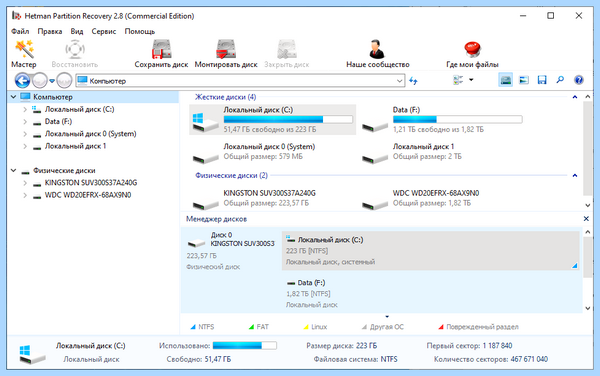Image resolution: width=600 pixels, height=376 pixels.
Task: Open help with the question mark icon
Action: coord(579,80)
